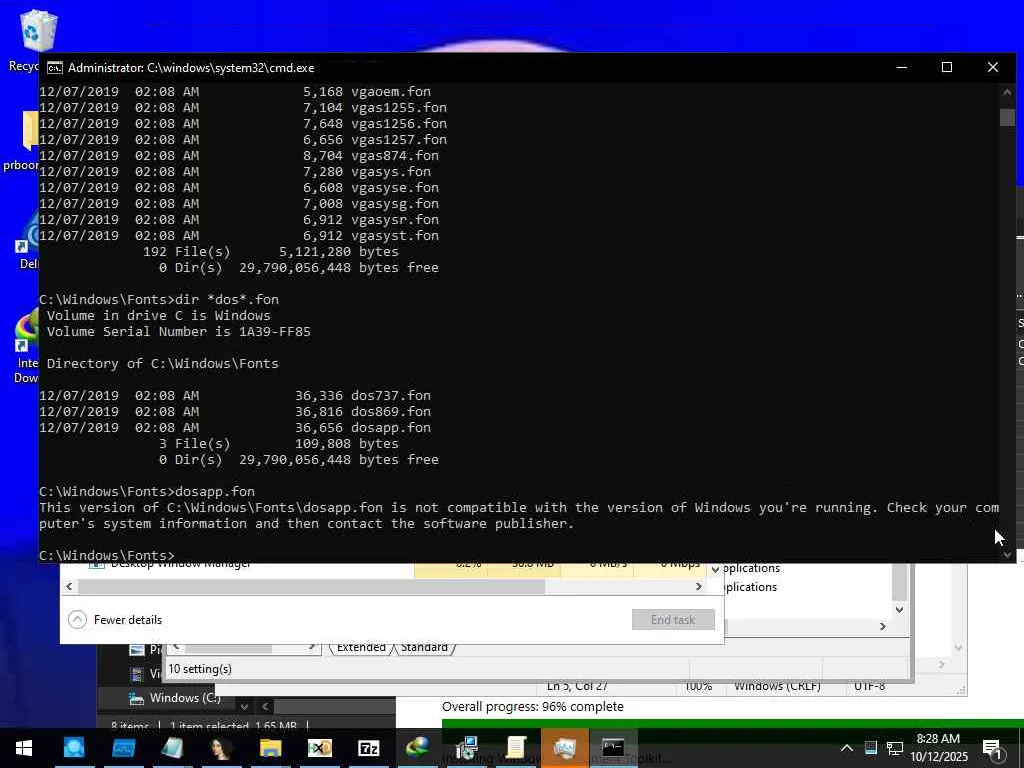Click Explorer horizontal scroll left chevron

tap(265, 706)
